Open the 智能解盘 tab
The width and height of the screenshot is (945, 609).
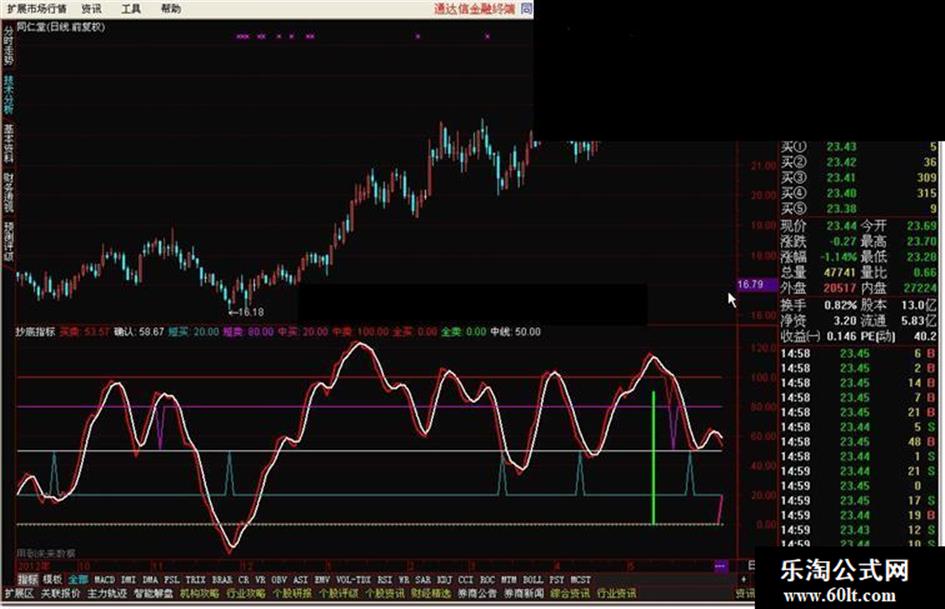153,593
